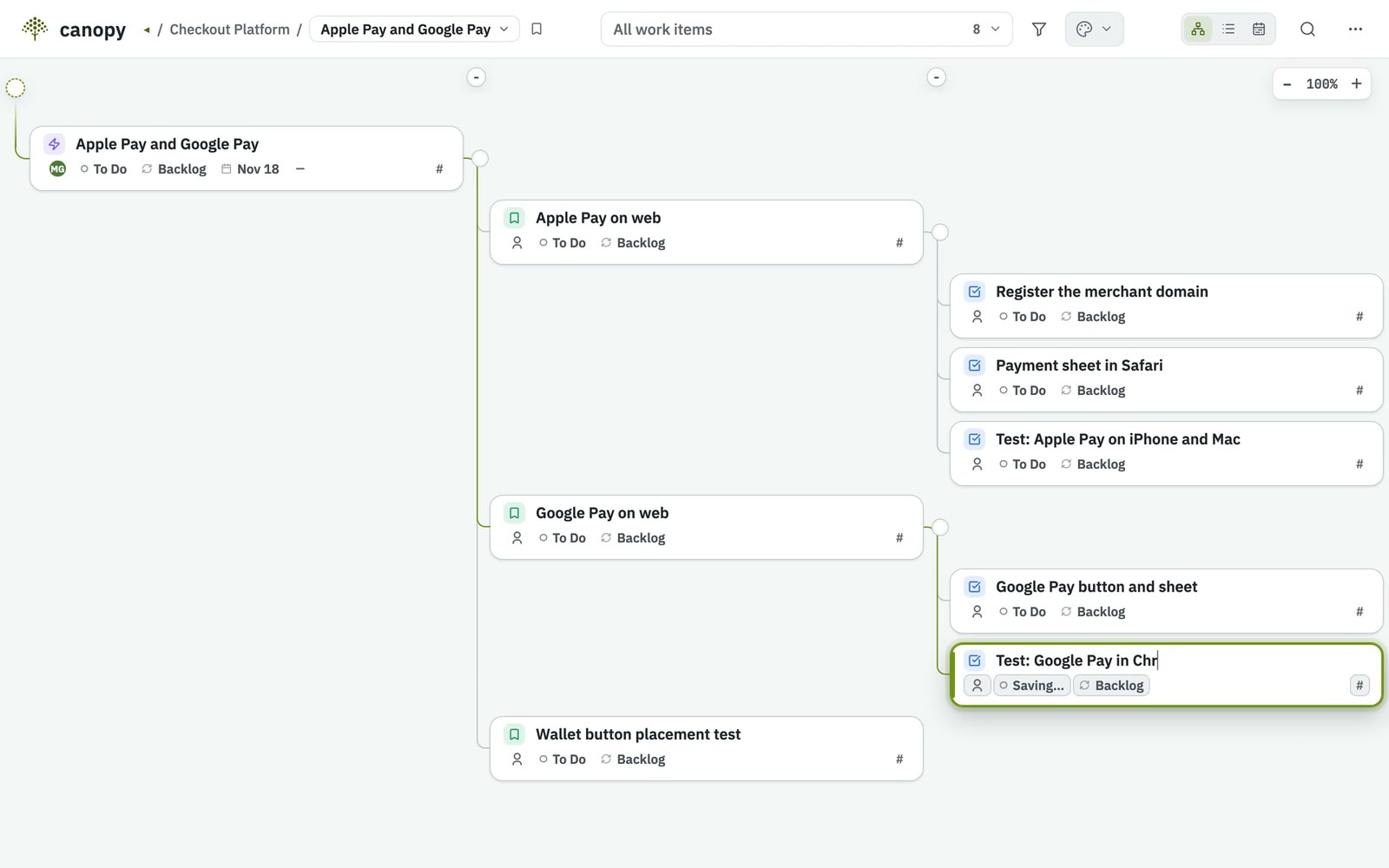Click the epic lightning icon on Apple Pay and Google Pay
The width and height of the screenshot is (1389, 868).
coord(54,144)
